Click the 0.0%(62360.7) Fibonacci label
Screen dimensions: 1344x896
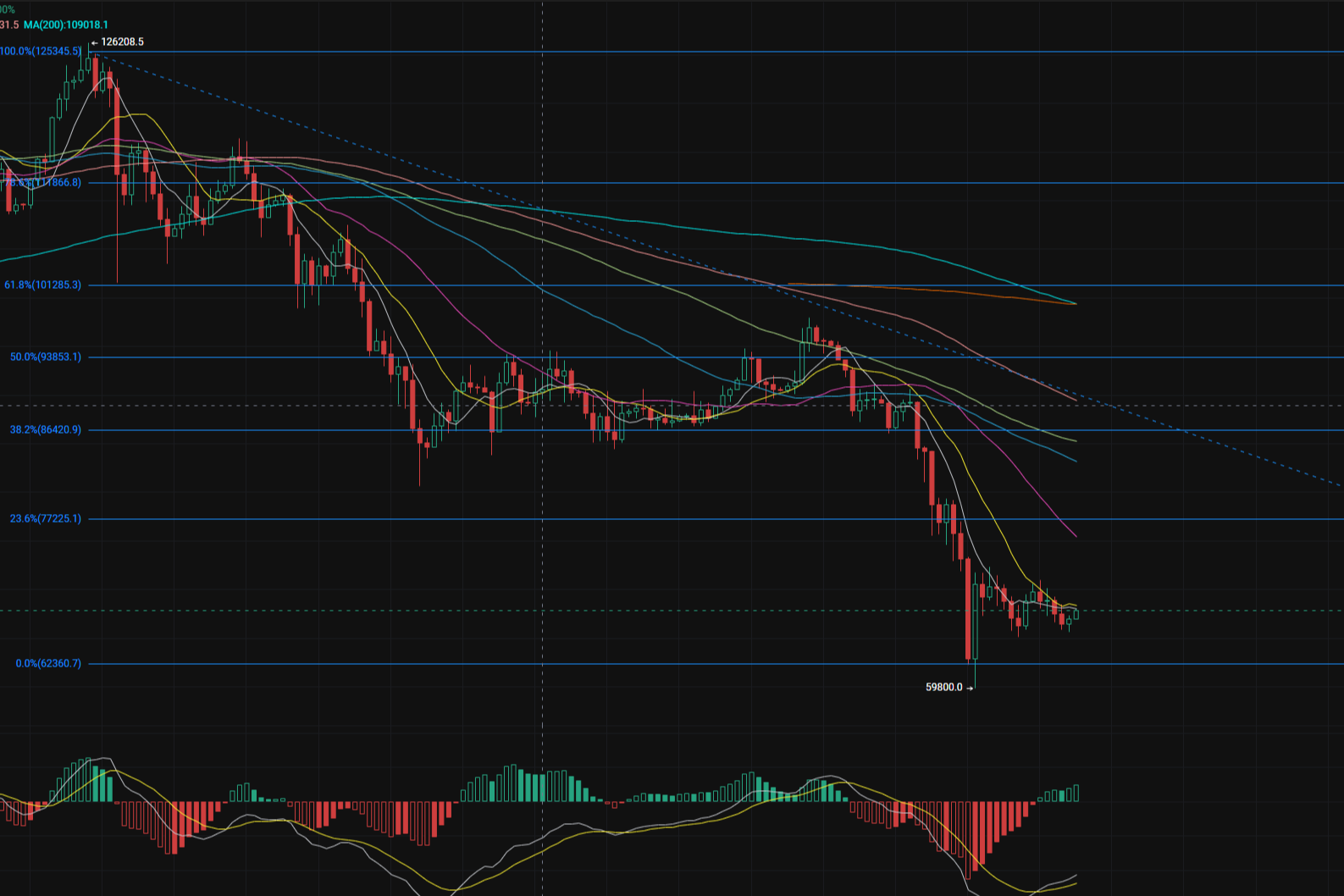[x=48, y=664]
